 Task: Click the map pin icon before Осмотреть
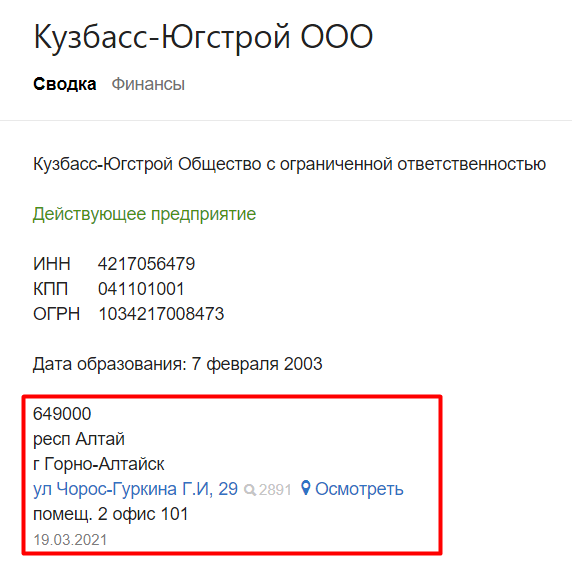(x=306, y=488)
